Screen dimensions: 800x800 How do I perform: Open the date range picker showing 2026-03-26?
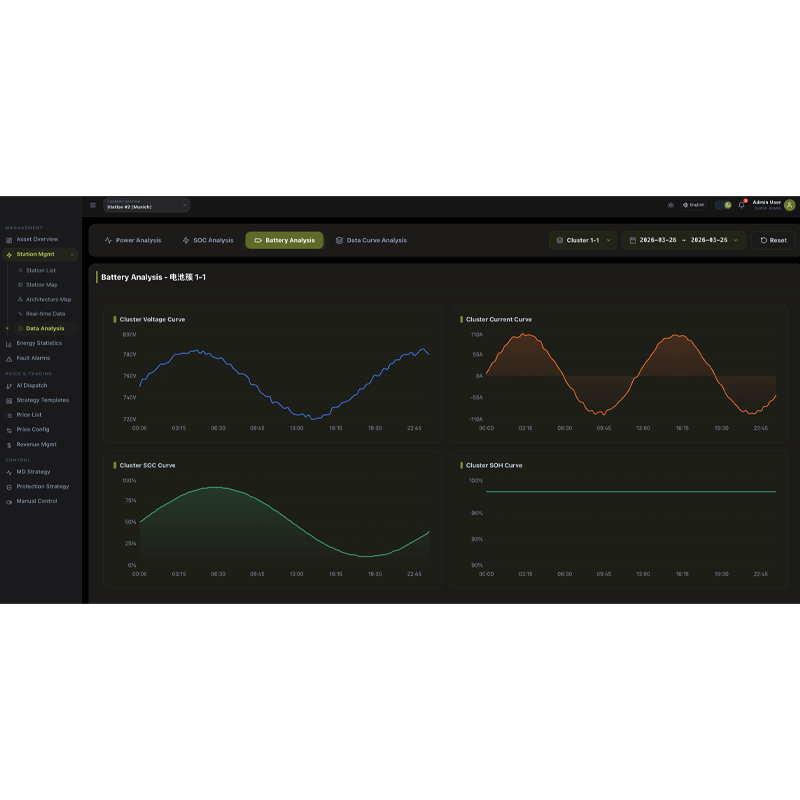click(684, 240)
